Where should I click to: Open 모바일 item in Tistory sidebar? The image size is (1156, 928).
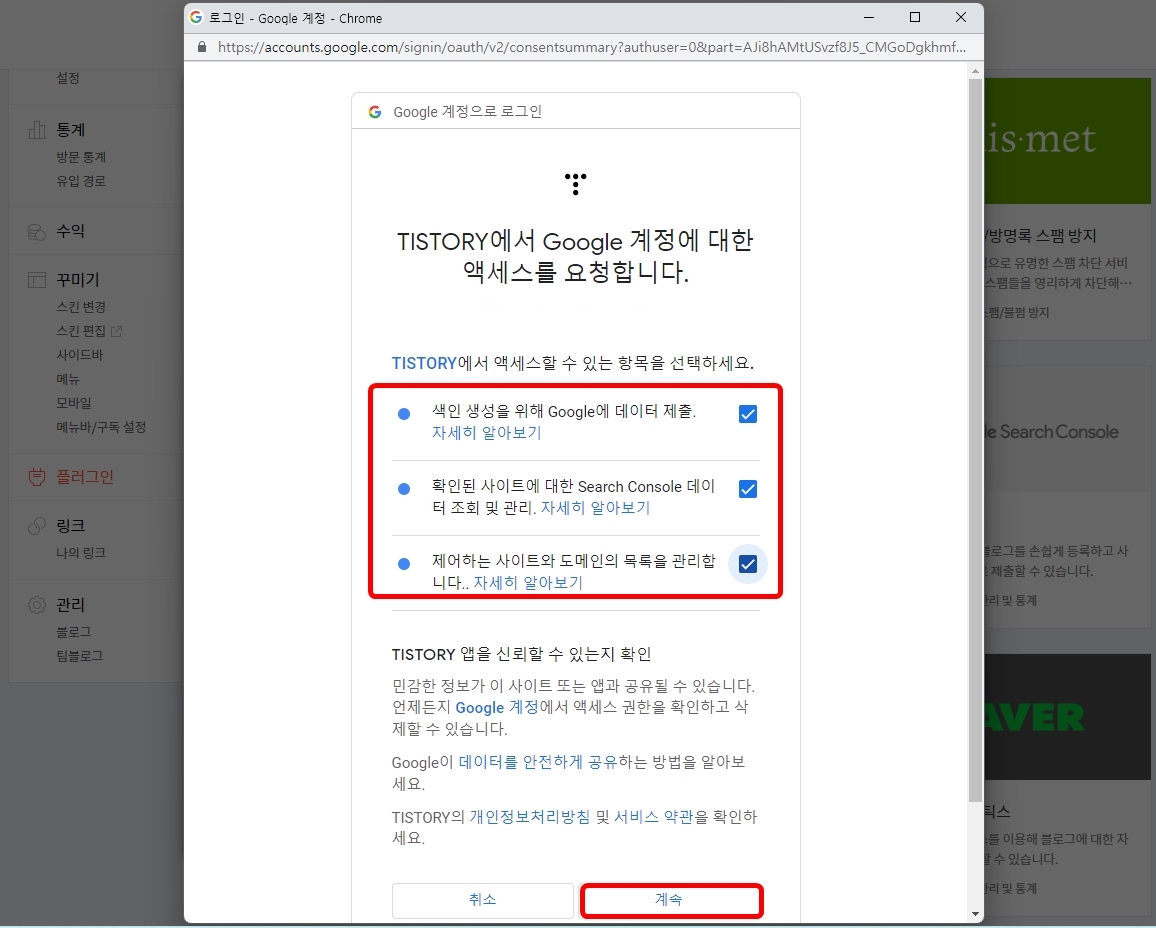click(74, 403)
